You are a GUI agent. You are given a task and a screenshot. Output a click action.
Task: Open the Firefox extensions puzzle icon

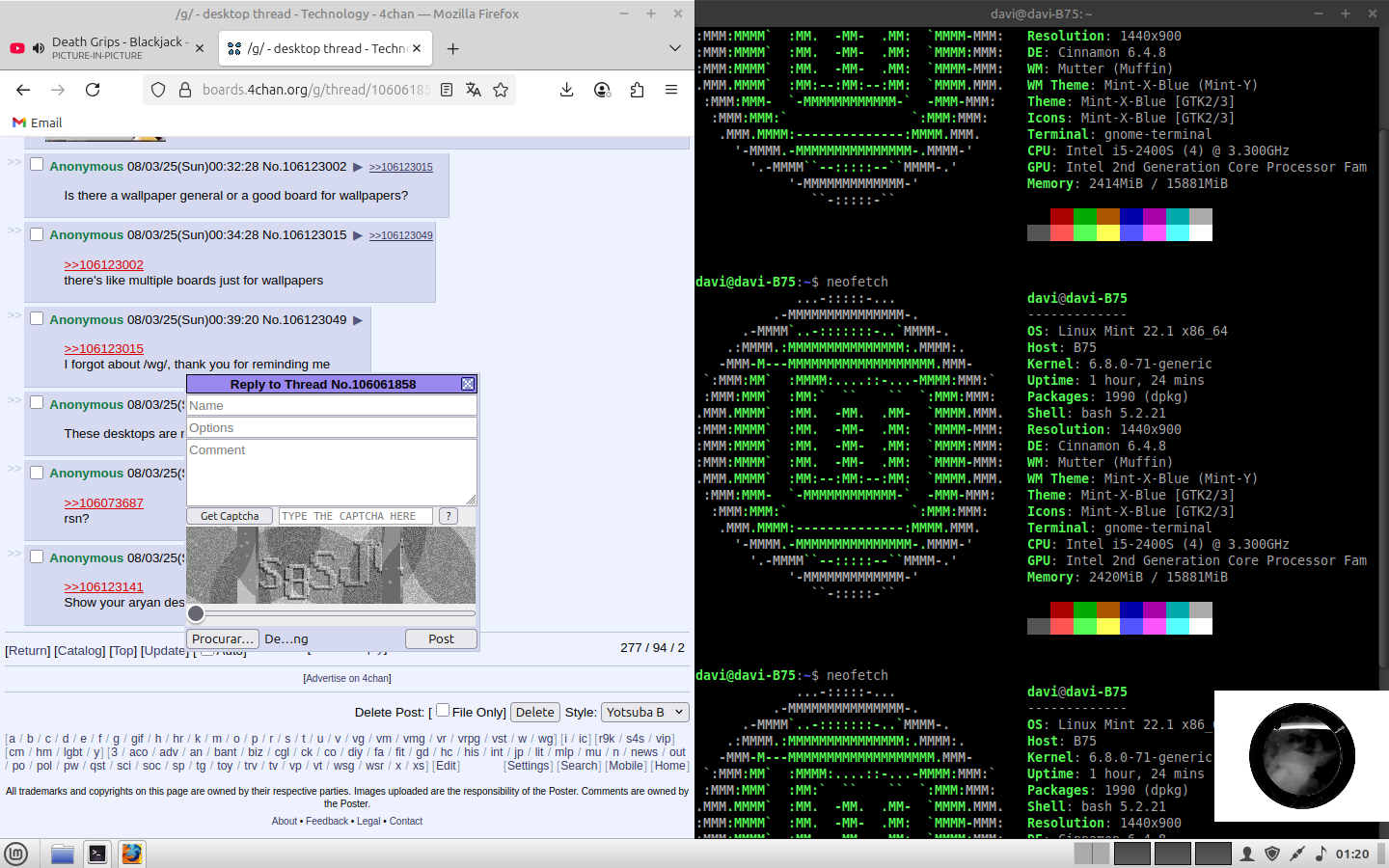[637, 90]
